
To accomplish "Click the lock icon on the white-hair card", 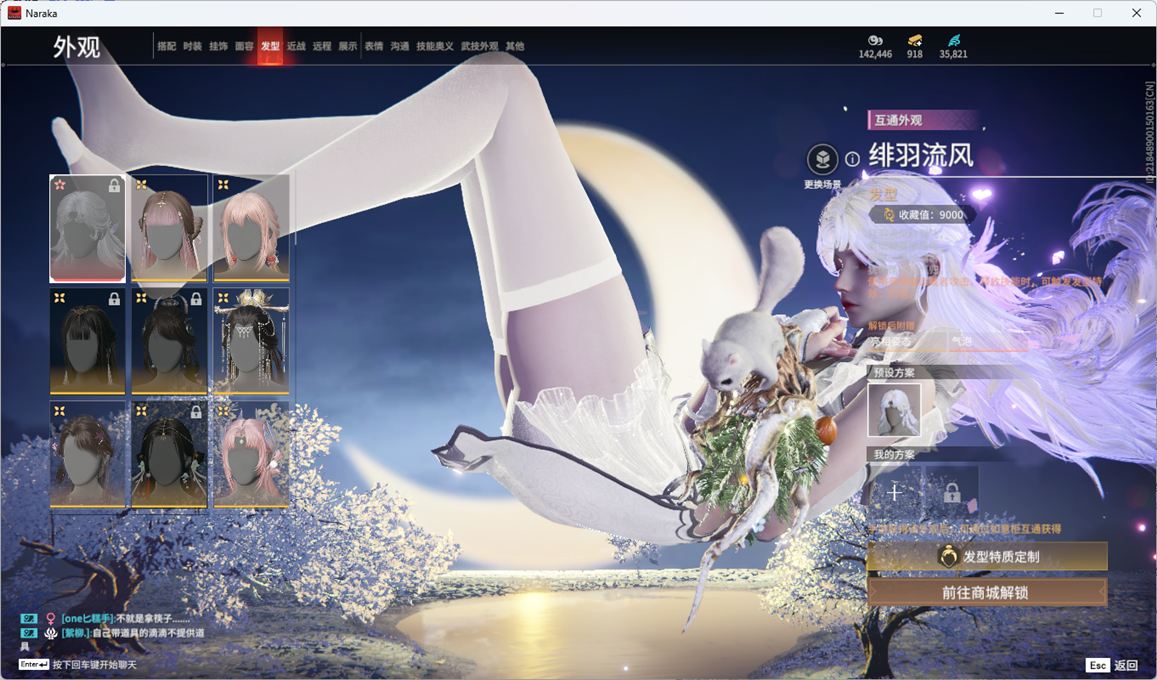I will pyautogui.click(x=114, y=186).
